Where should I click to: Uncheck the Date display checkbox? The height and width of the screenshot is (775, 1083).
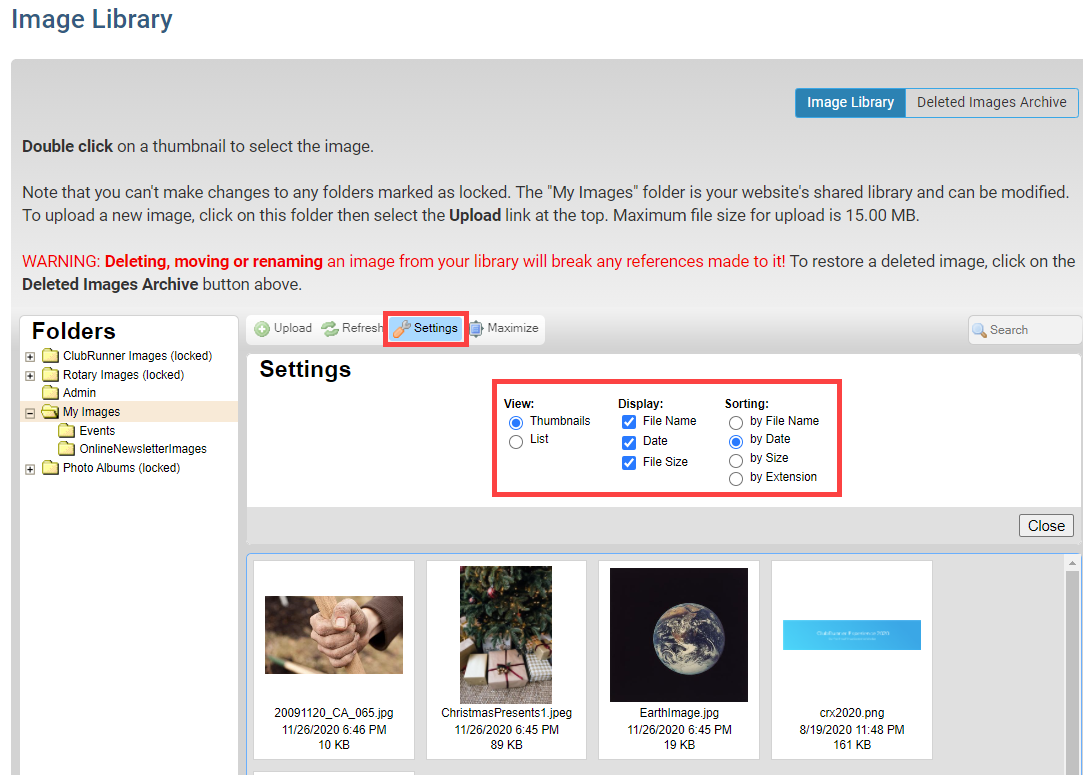(x=629, y=442)
